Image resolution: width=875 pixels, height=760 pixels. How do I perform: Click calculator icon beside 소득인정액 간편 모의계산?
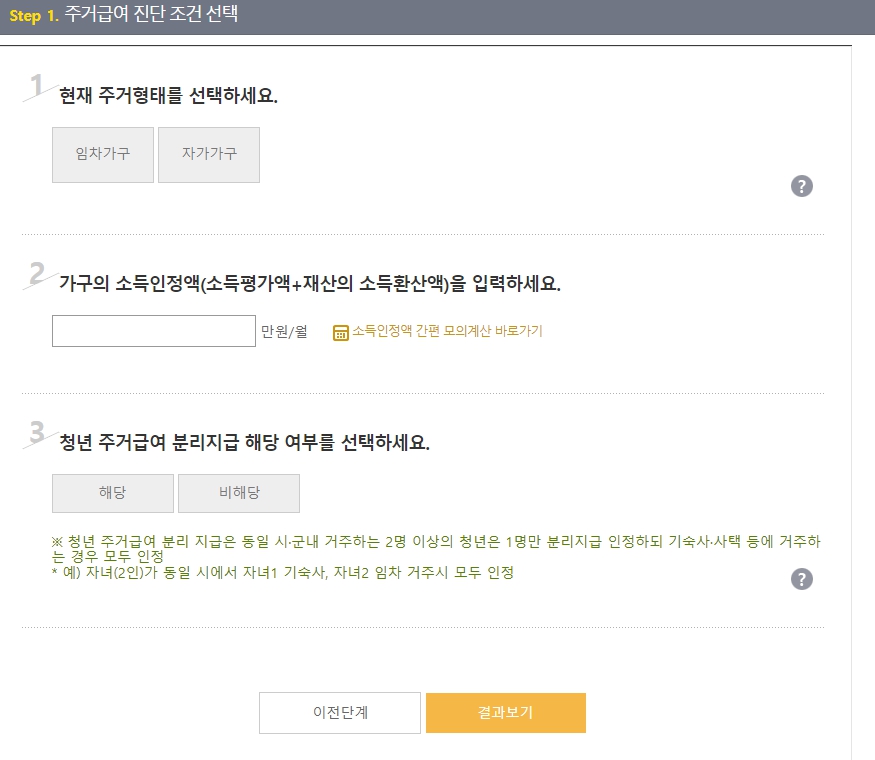(340, 333)
